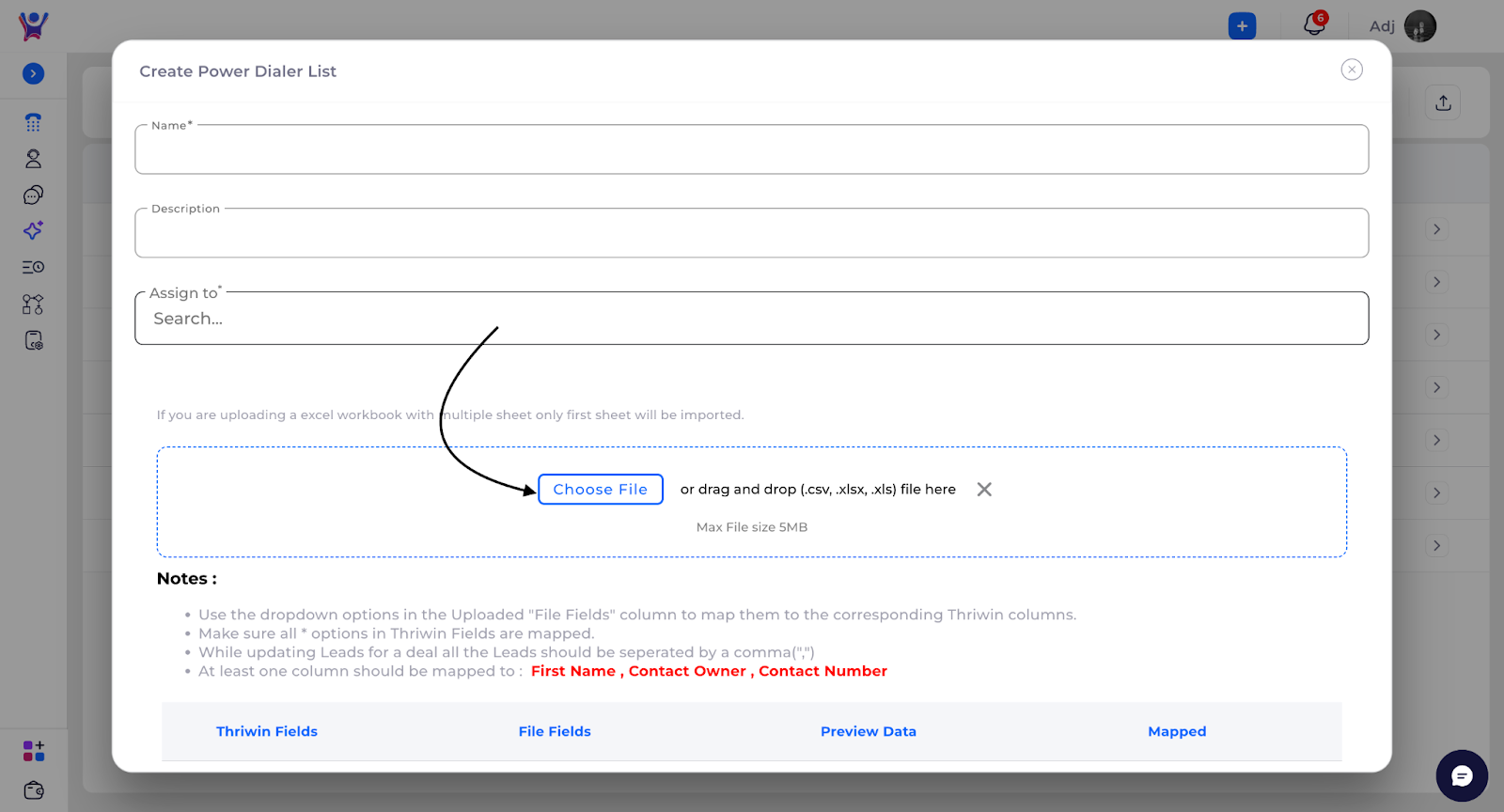
Task: Click the 'Adj' username text
Action: [1382, 26]
